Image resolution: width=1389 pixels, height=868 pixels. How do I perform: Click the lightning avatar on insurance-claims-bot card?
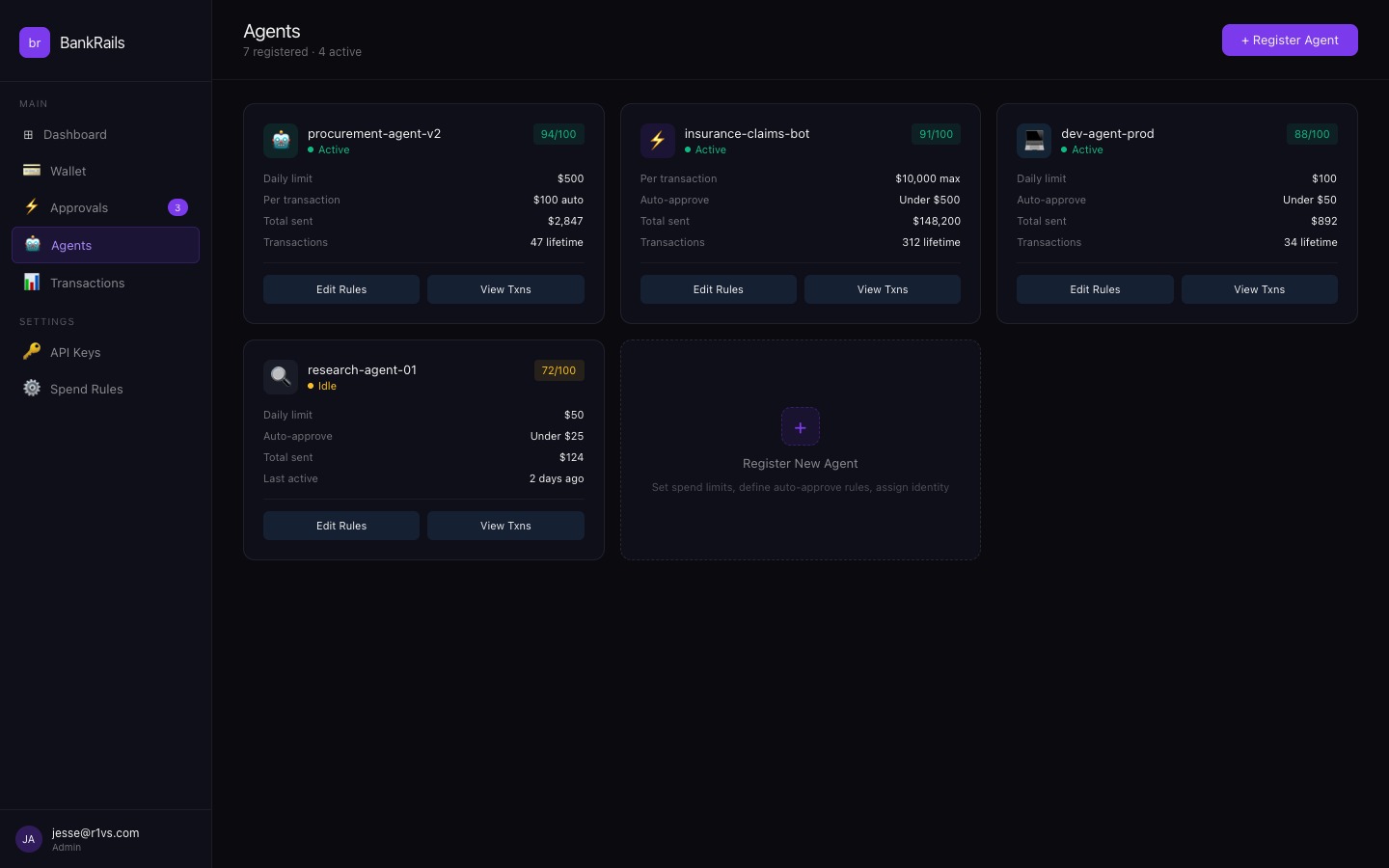click(657, 141)
